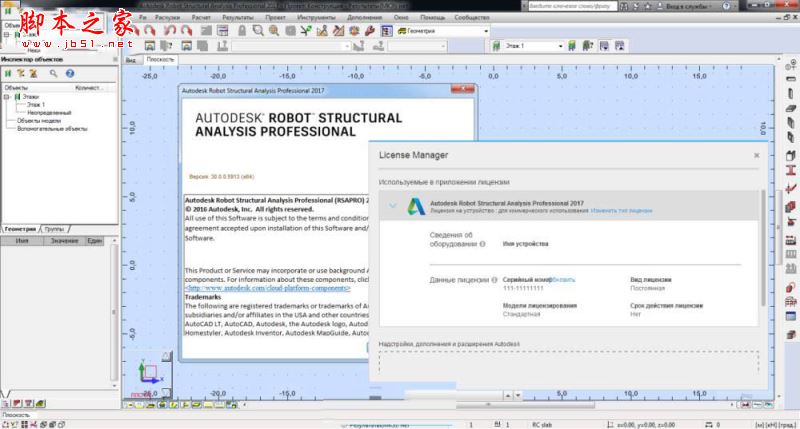Click the Значение column header
Screen dimensions: 800x429
click(x=64, y=241)
